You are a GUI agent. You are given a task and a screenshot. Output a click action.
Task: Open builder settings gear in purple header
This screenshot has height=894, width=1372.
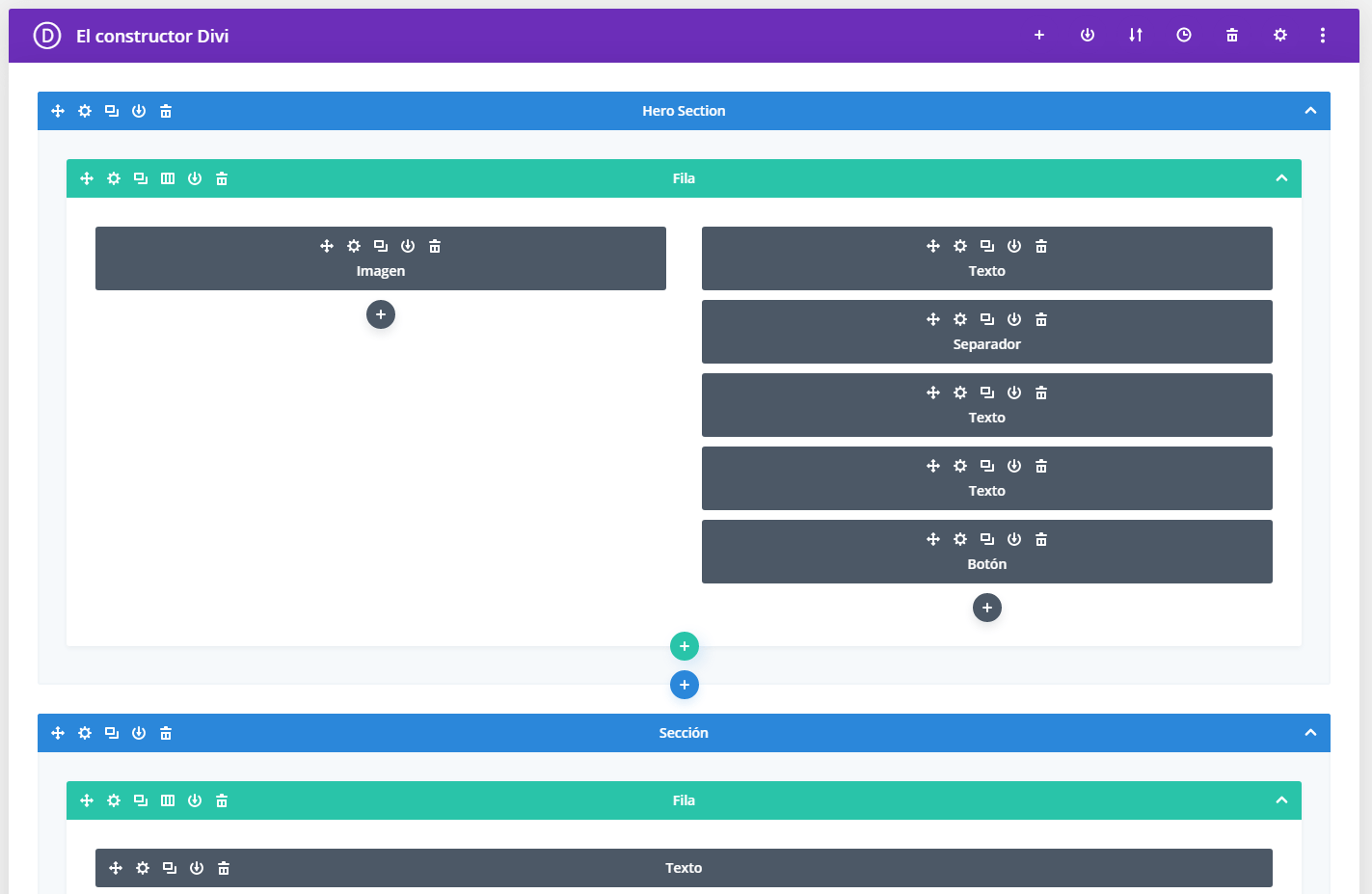pos(1280,35)
